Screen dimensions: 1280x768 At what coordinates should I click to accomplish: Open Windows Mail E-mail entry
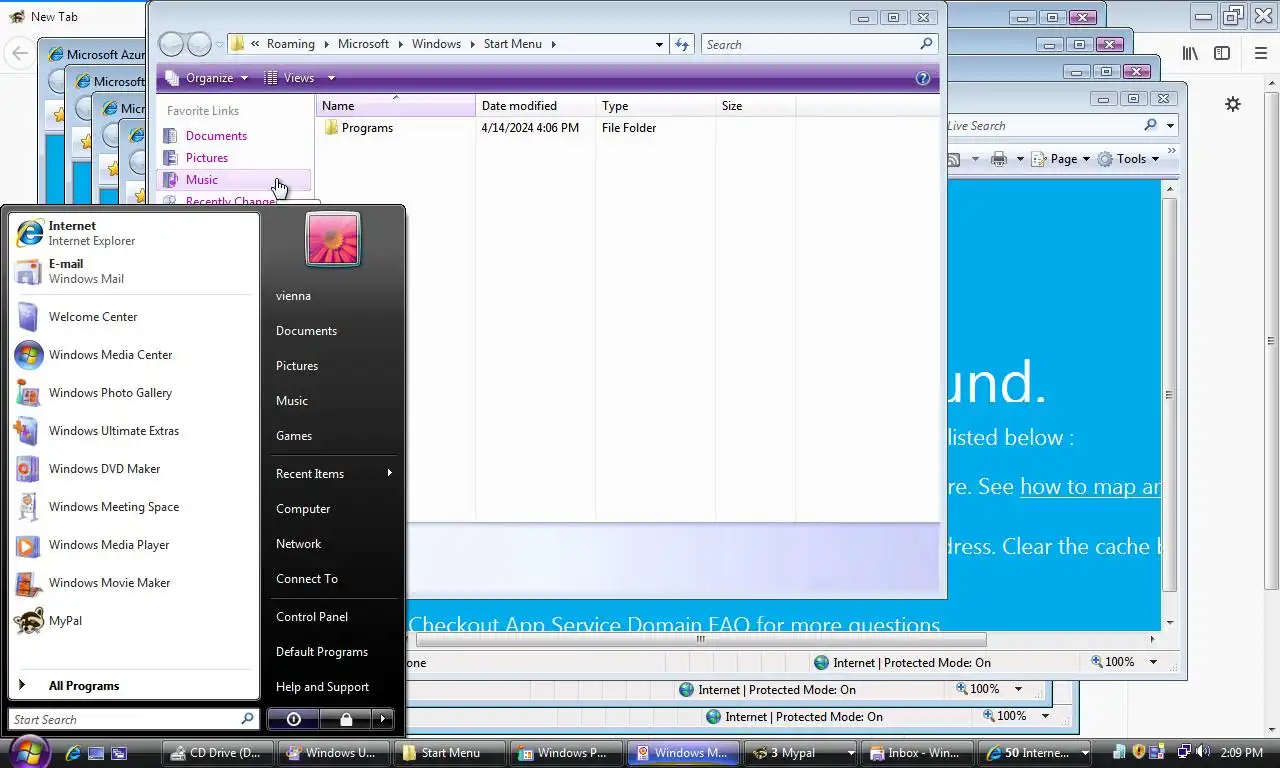pyautogui.click(x=133, y=271)
